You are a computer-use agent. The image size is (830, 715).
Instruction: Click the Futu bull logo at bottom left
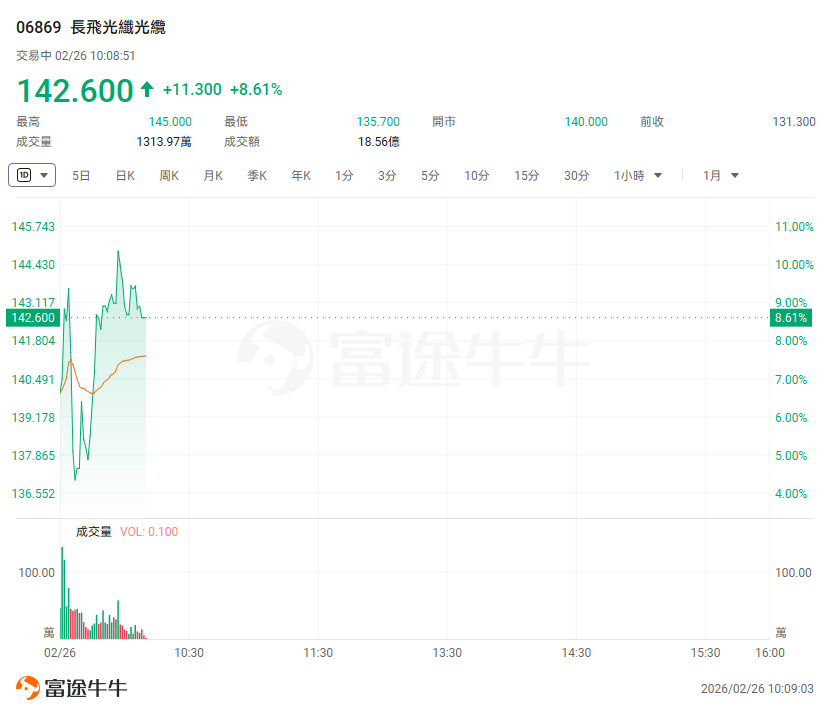pyautogui.click(x=28, y=688)
